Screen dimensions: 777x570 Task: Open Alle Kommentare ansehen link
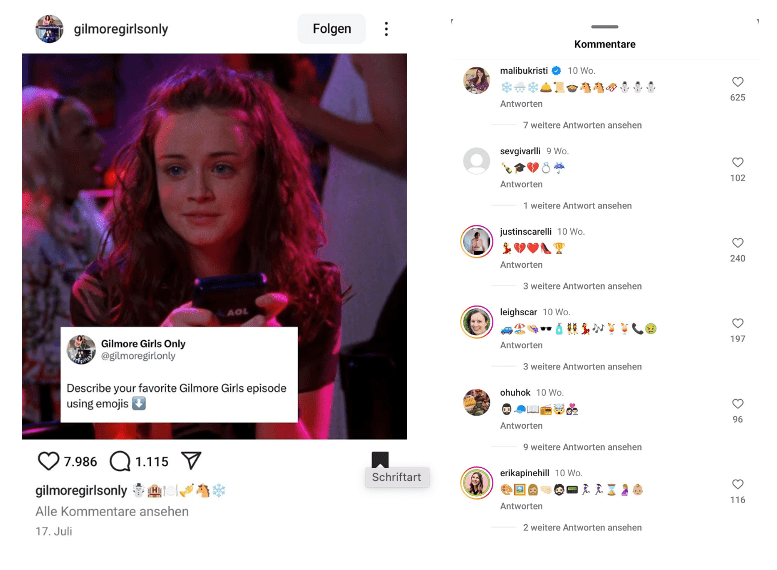(112, 512)
